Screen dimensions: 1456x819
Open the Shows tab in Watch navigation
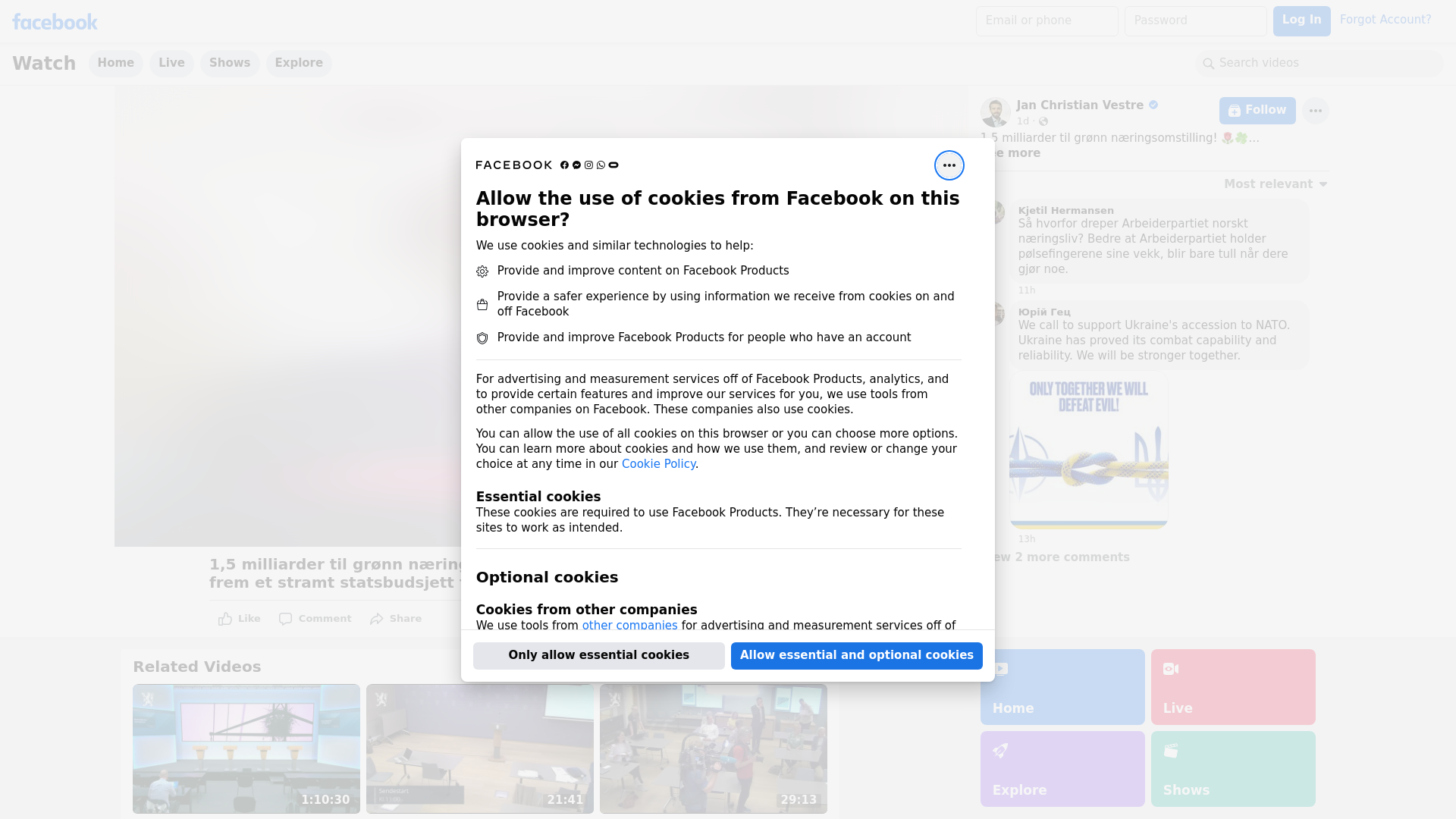pyautogui.click(x=230, y=63)
